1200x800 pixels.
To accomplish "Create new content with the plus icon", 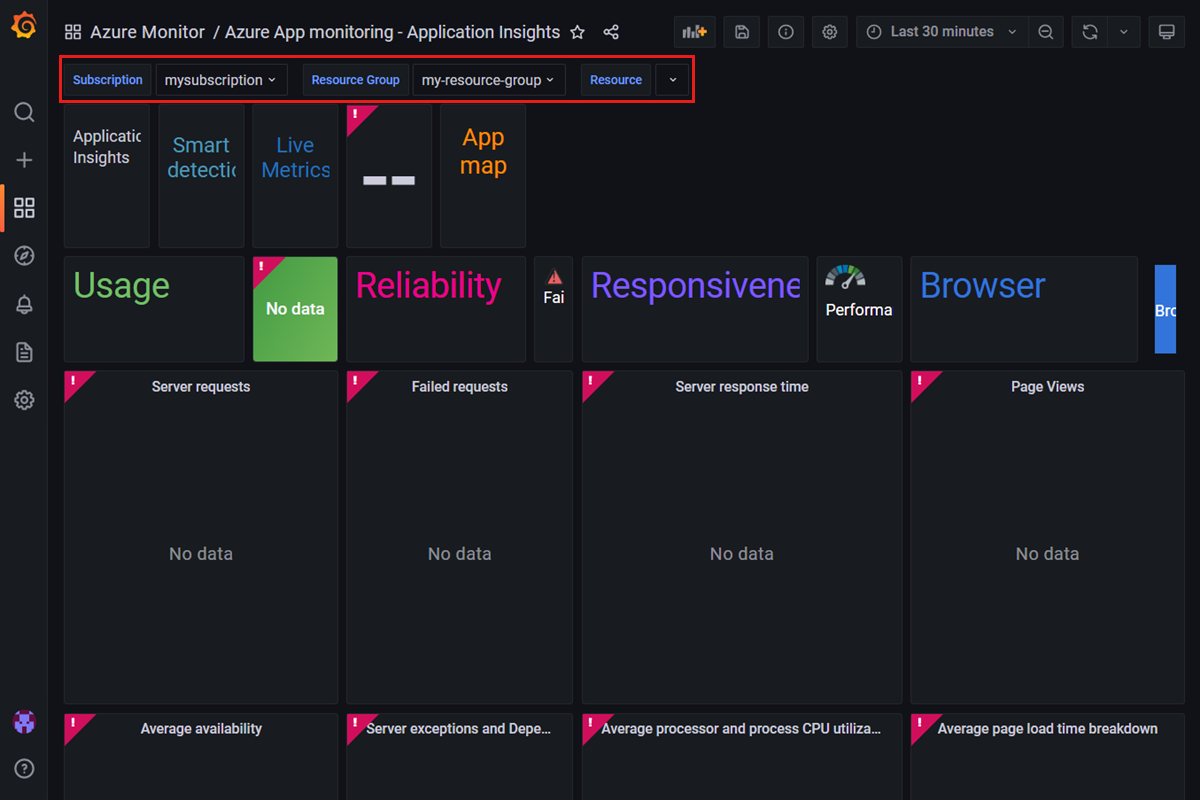I will coord(24,160).
